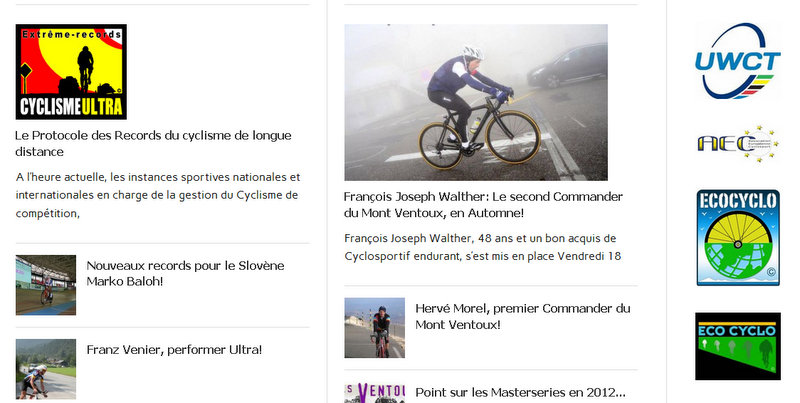View the foggy Mont Ventoux cyclist photo

pyautogui.click(x=476, y=102)
